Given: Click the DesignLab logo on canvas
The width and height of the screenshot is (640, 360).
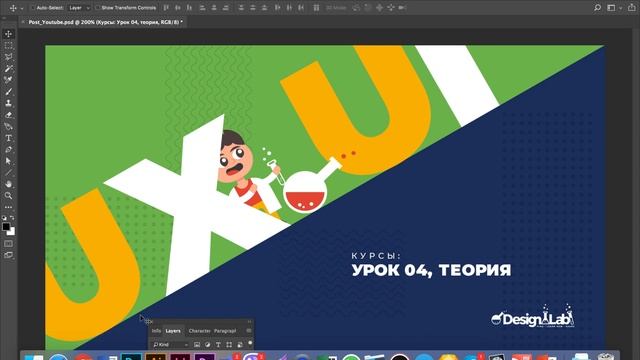Looking at the screenshot, I should (x=533, y=316).
